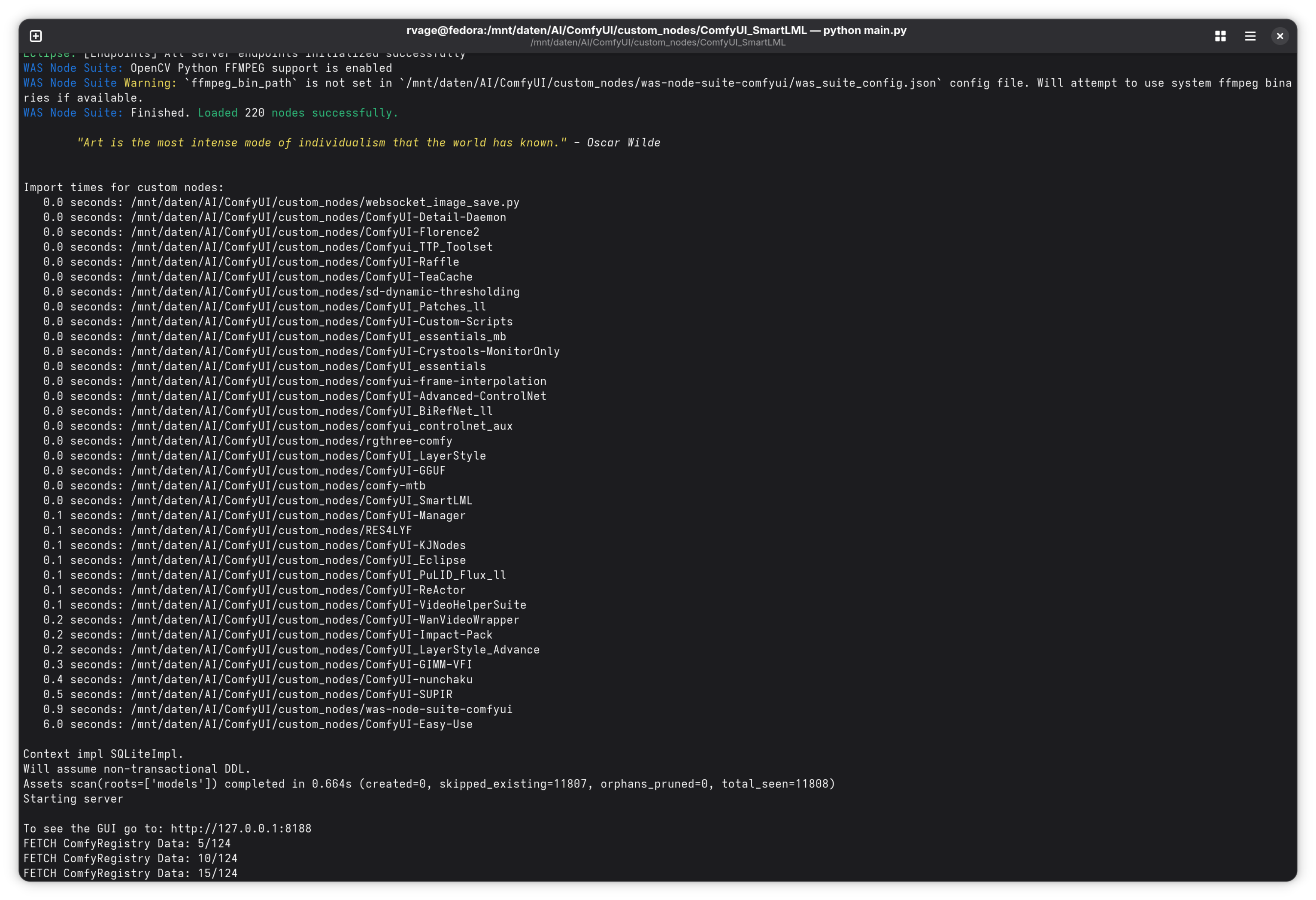Click the 'Assets scan' completed line

click(x=429, y=784)
